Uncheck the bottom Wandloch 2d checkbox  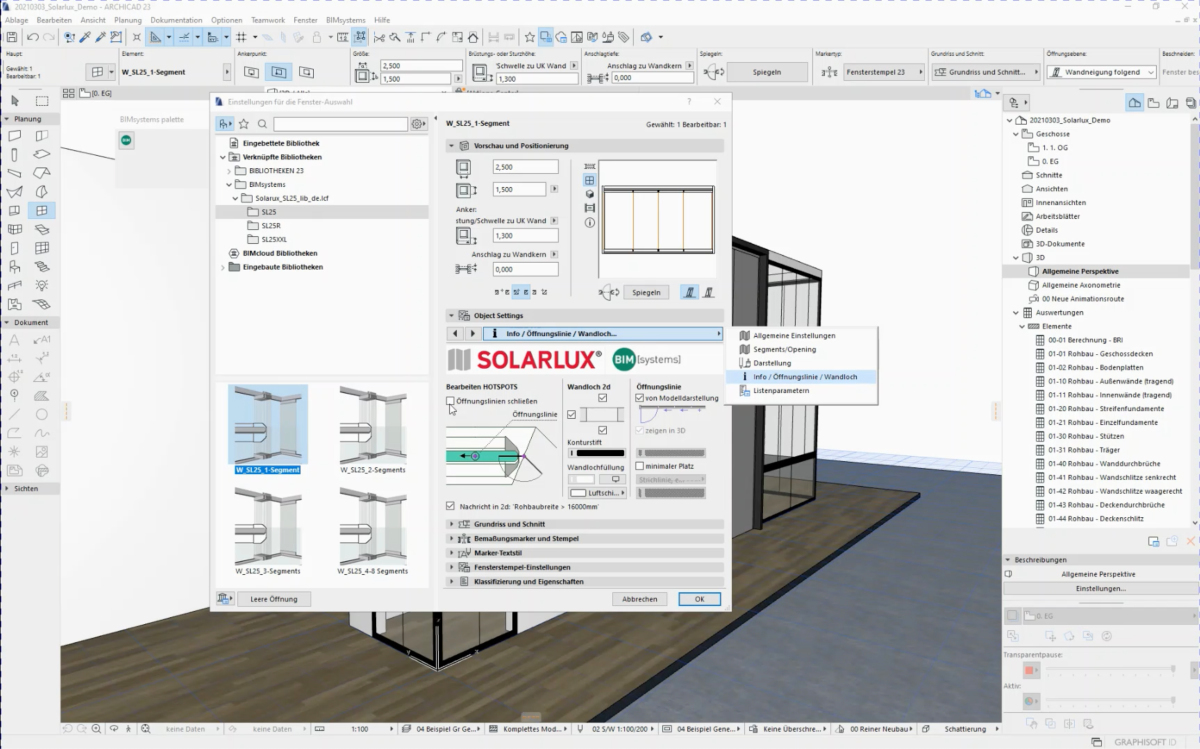pyautogui.click(x=603, y=430)
